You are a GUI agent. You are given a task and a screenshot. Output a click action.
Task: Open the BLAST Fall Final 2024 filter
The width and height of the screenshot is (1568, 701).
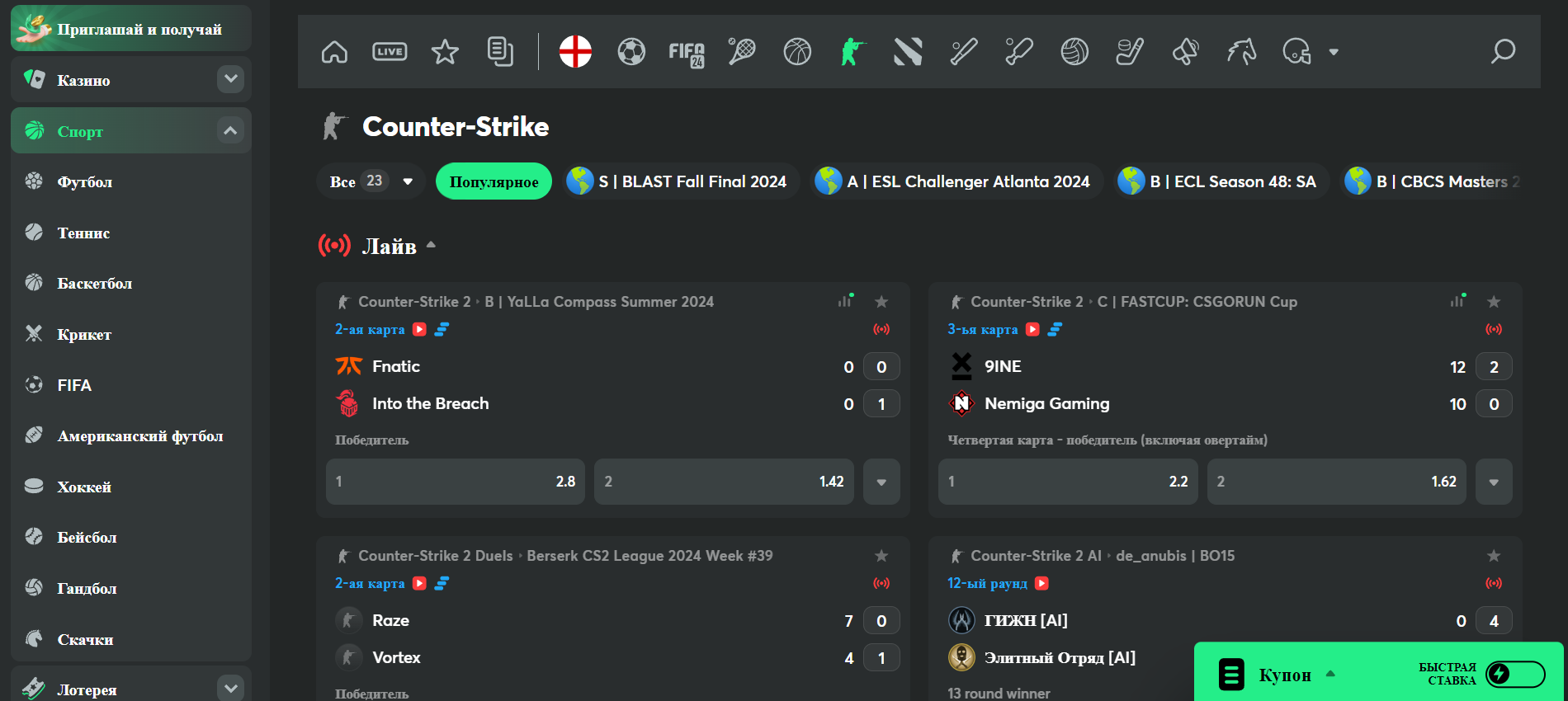681,181
